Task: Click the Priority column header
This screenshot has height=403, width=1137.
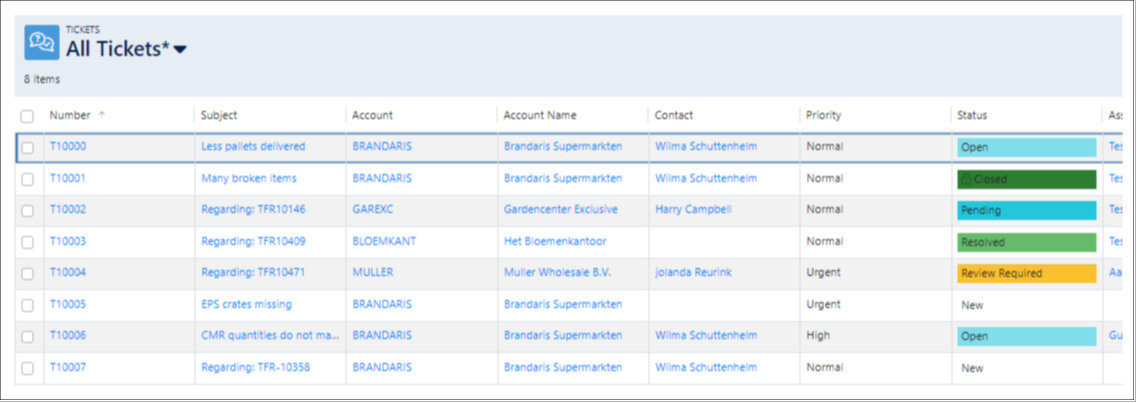Action: tap(823, 115)
